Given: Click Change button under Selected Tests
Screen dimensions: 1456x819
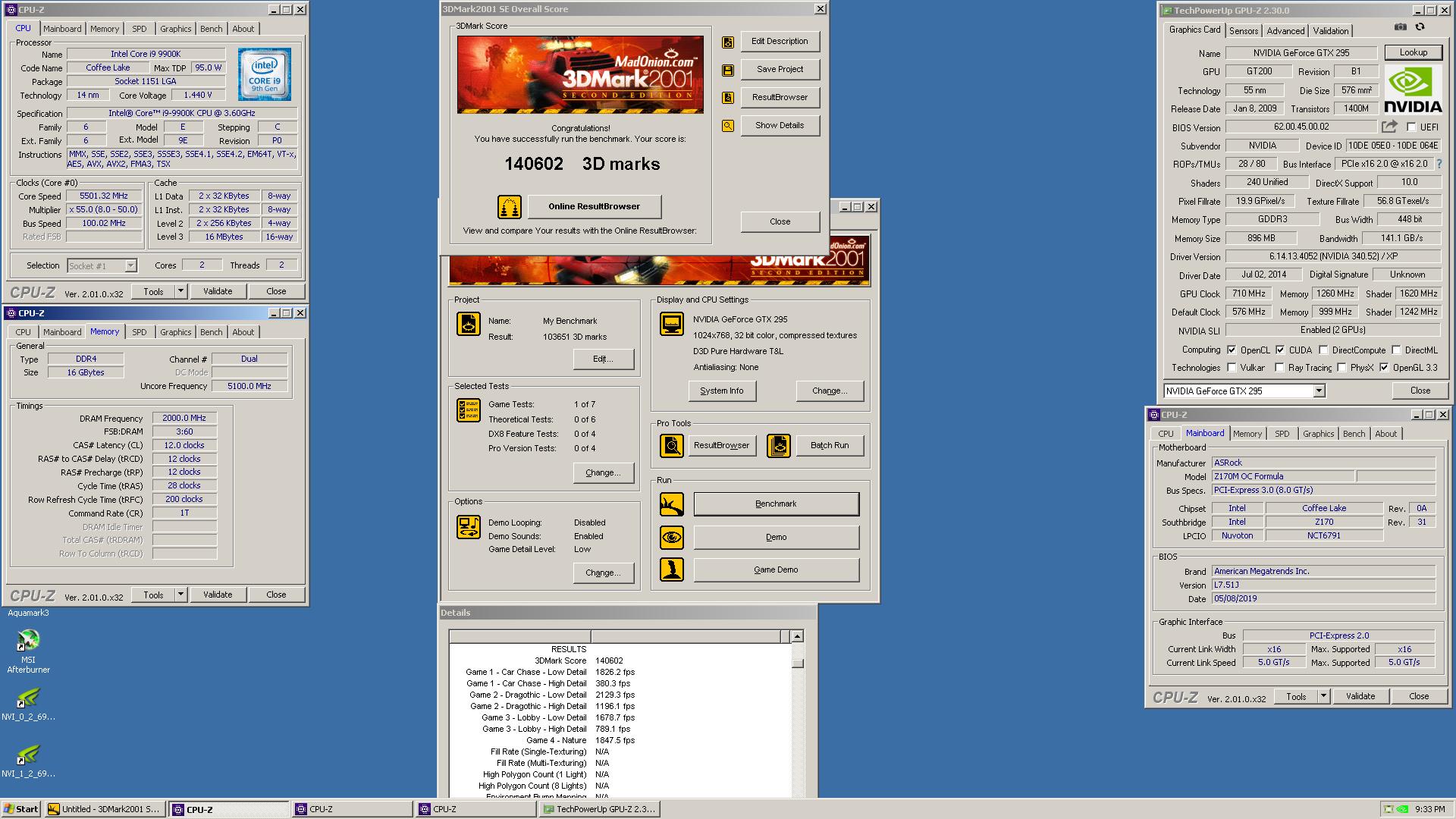Looking at the screenshot, I should [603, 472].
